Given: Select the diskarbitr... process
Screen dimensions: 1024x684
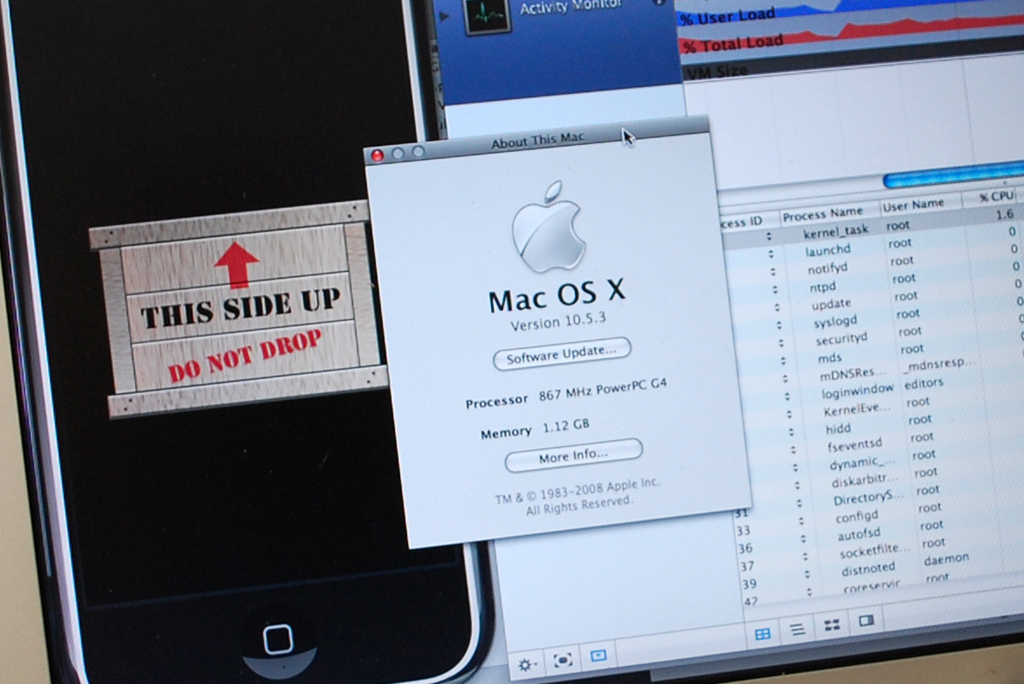Looking at the screenshot, I should coord(865,481).
